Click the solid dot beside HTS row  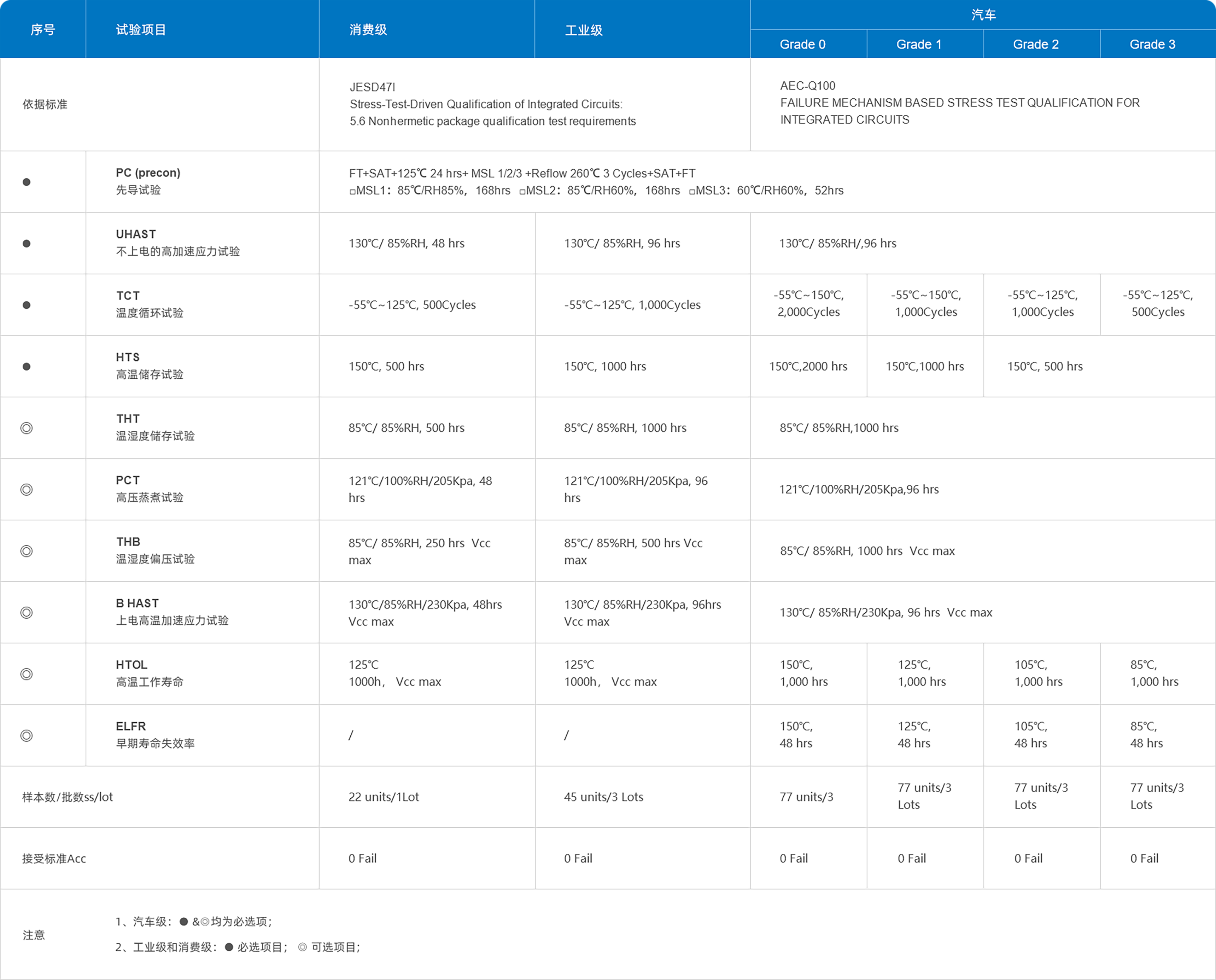(x=27, y=366)
